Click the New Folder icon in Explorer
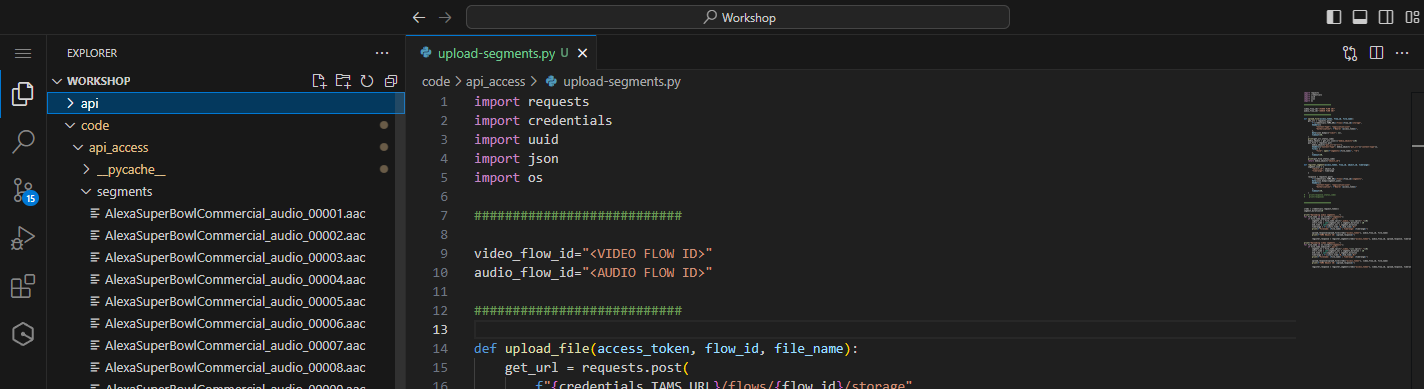1424x389 pixels. tap(343, 81)
